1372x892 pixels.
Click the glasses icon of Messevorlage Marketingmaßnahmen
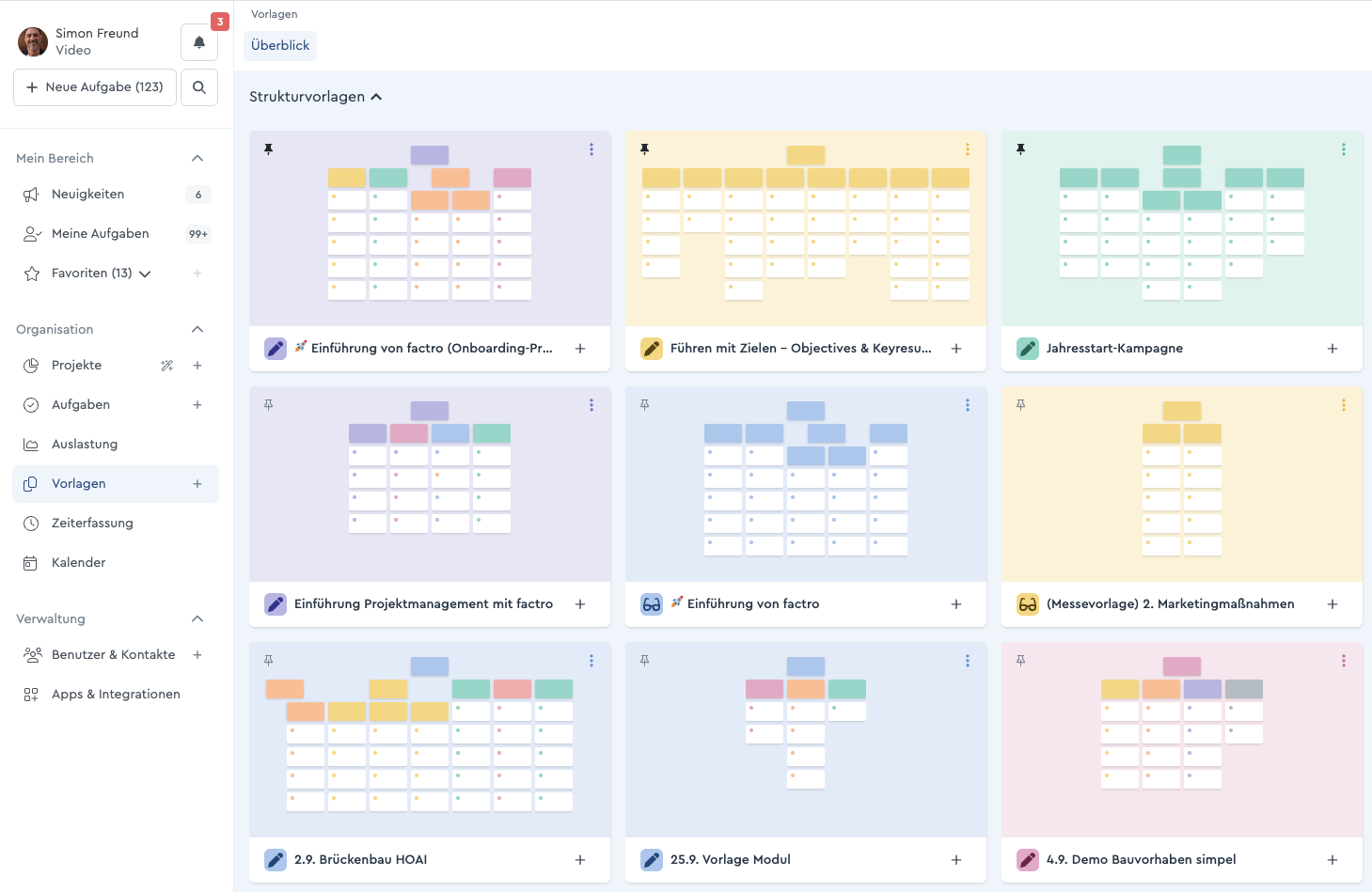(1028, 604)
